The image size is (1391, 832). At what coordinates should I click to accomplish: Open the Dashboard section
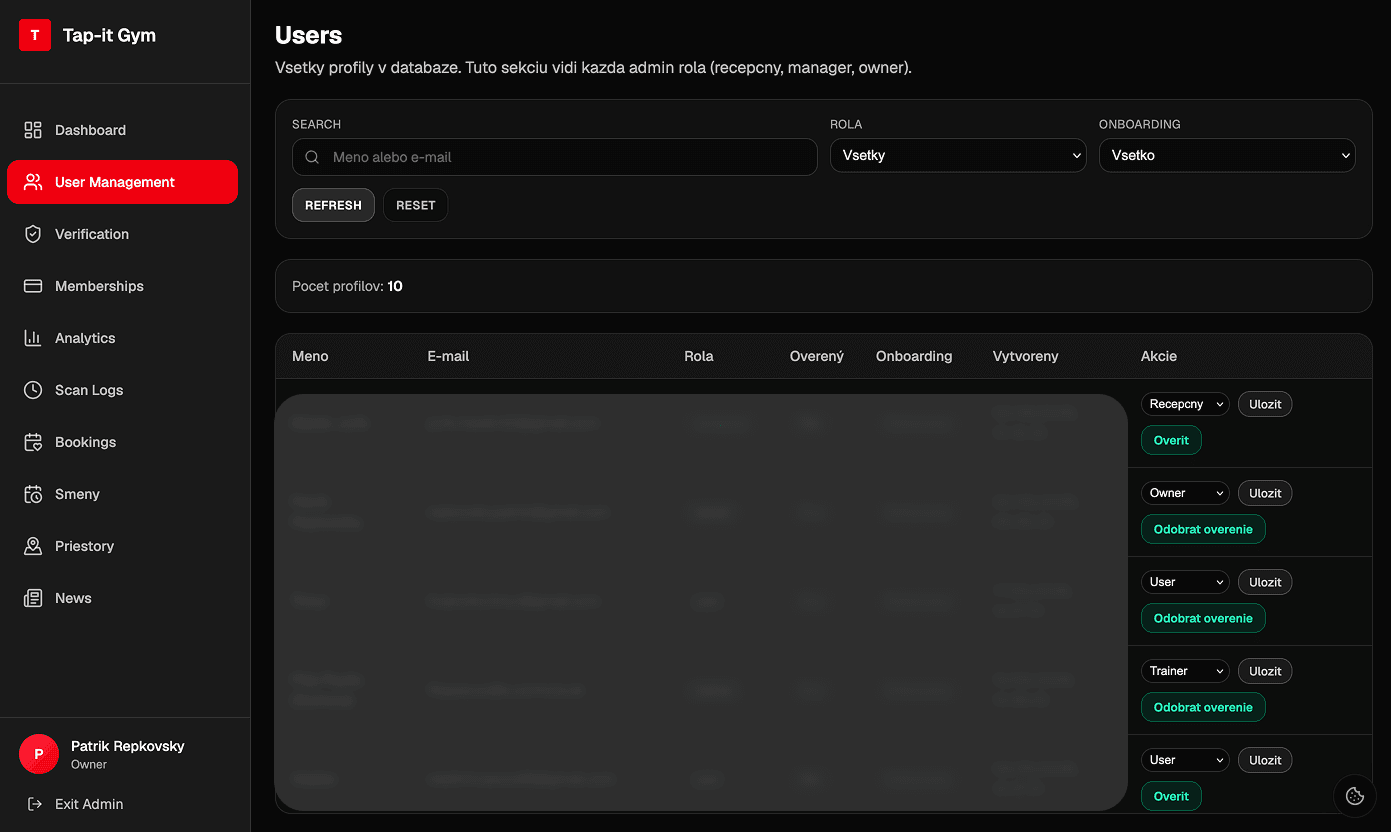point(122,130)
